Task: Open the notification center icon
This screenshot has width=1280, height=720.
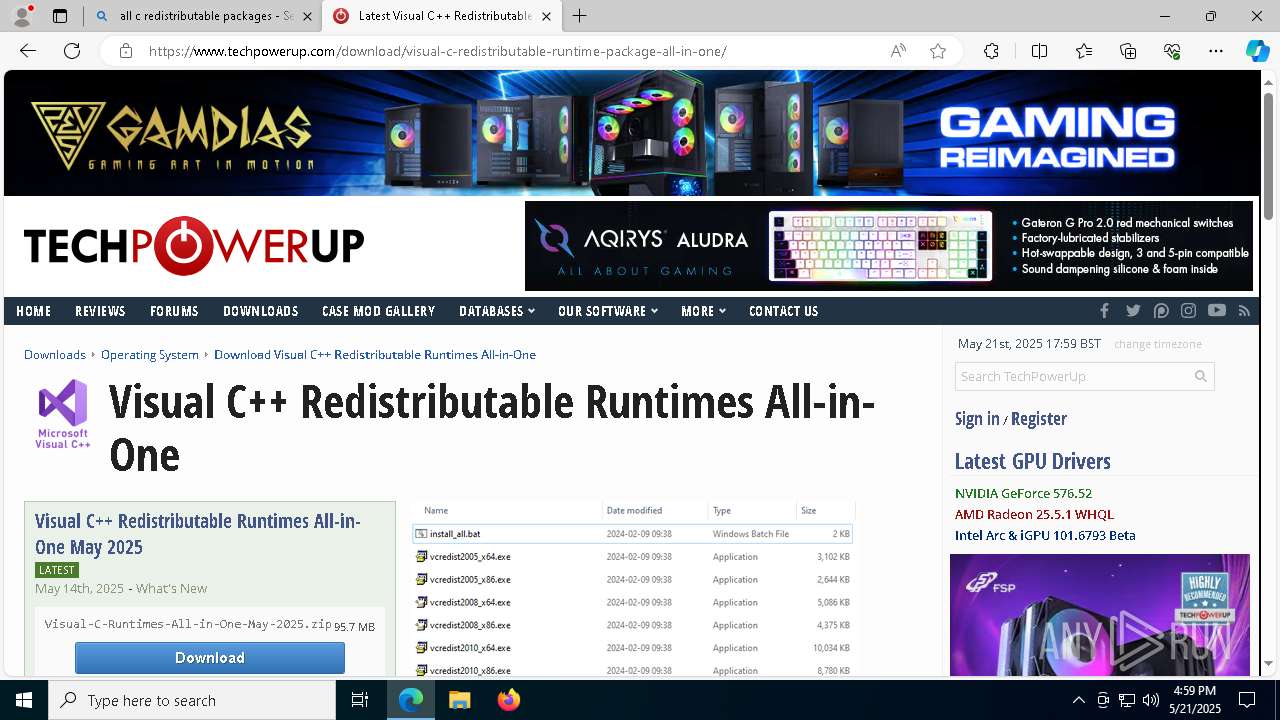Action: click(1247, 700)
